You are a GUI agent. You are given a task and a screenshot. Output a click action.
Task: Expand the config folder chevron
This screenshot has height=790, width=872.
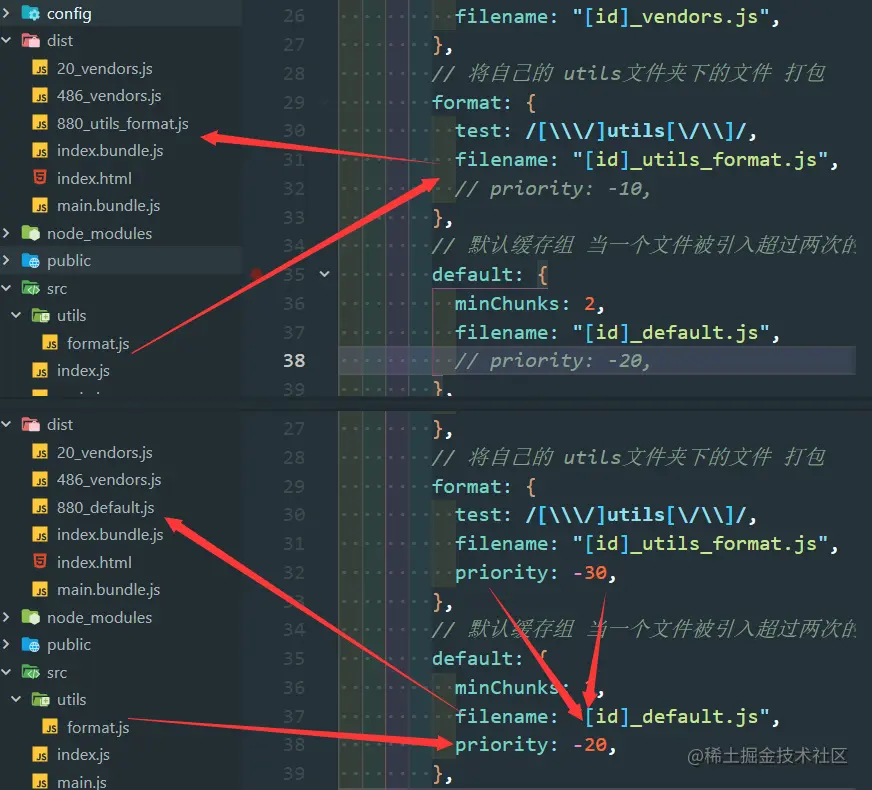(x=6, y=12)
